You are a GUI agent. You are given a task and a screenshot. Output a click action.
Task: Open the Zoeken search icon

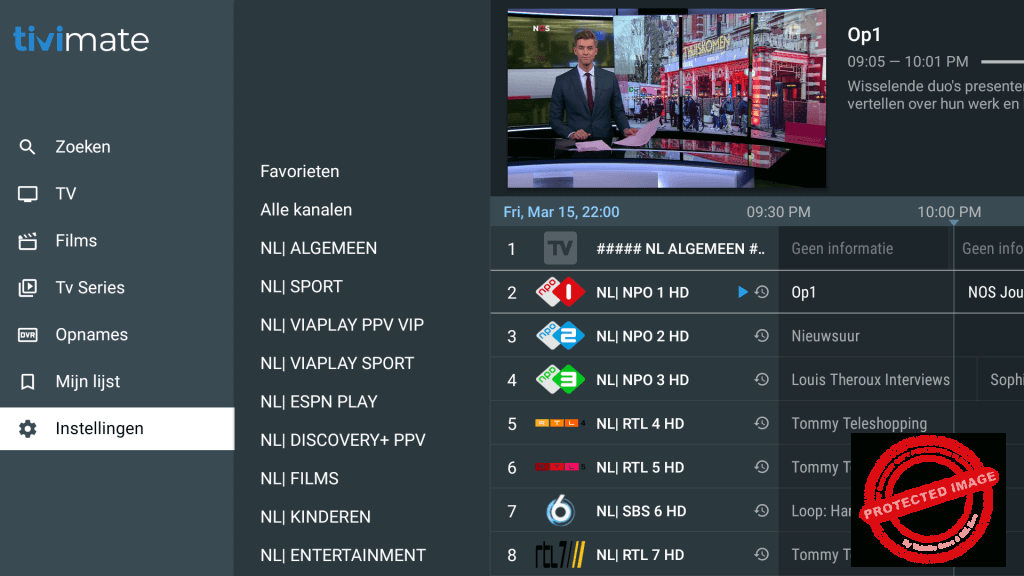pos(27,147)
